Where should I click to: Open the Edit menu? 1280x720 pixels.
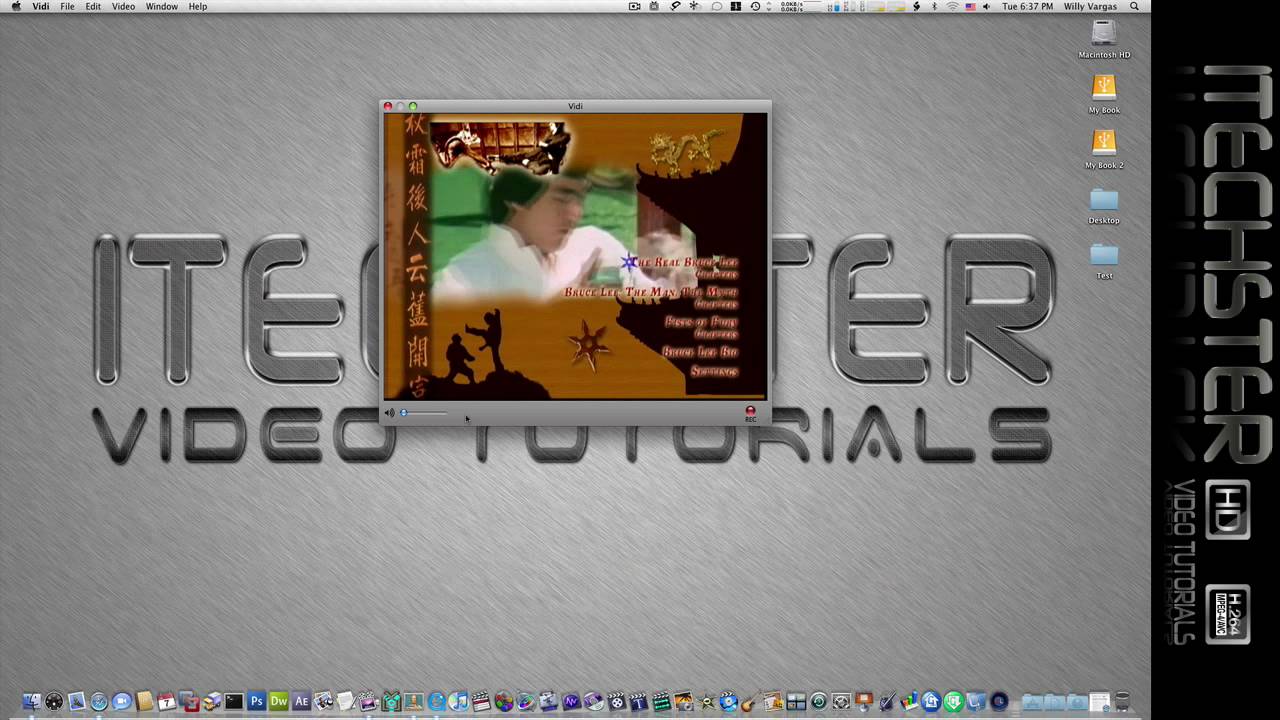pos(93,6)
